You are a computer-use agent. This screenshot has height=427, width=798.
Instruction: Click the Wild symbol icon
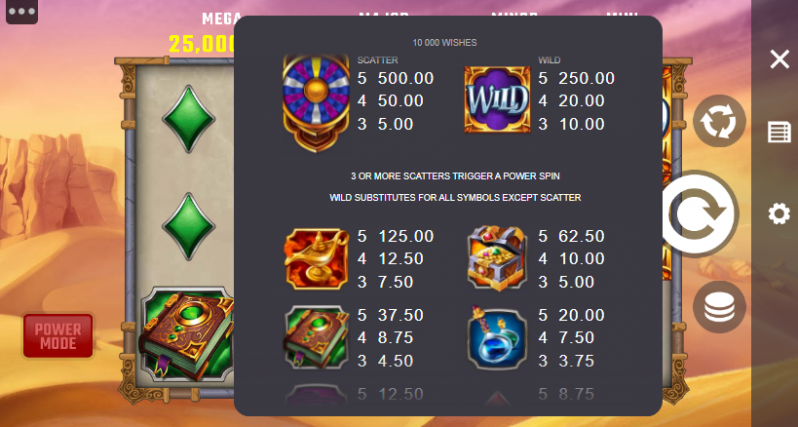[497, 99]
